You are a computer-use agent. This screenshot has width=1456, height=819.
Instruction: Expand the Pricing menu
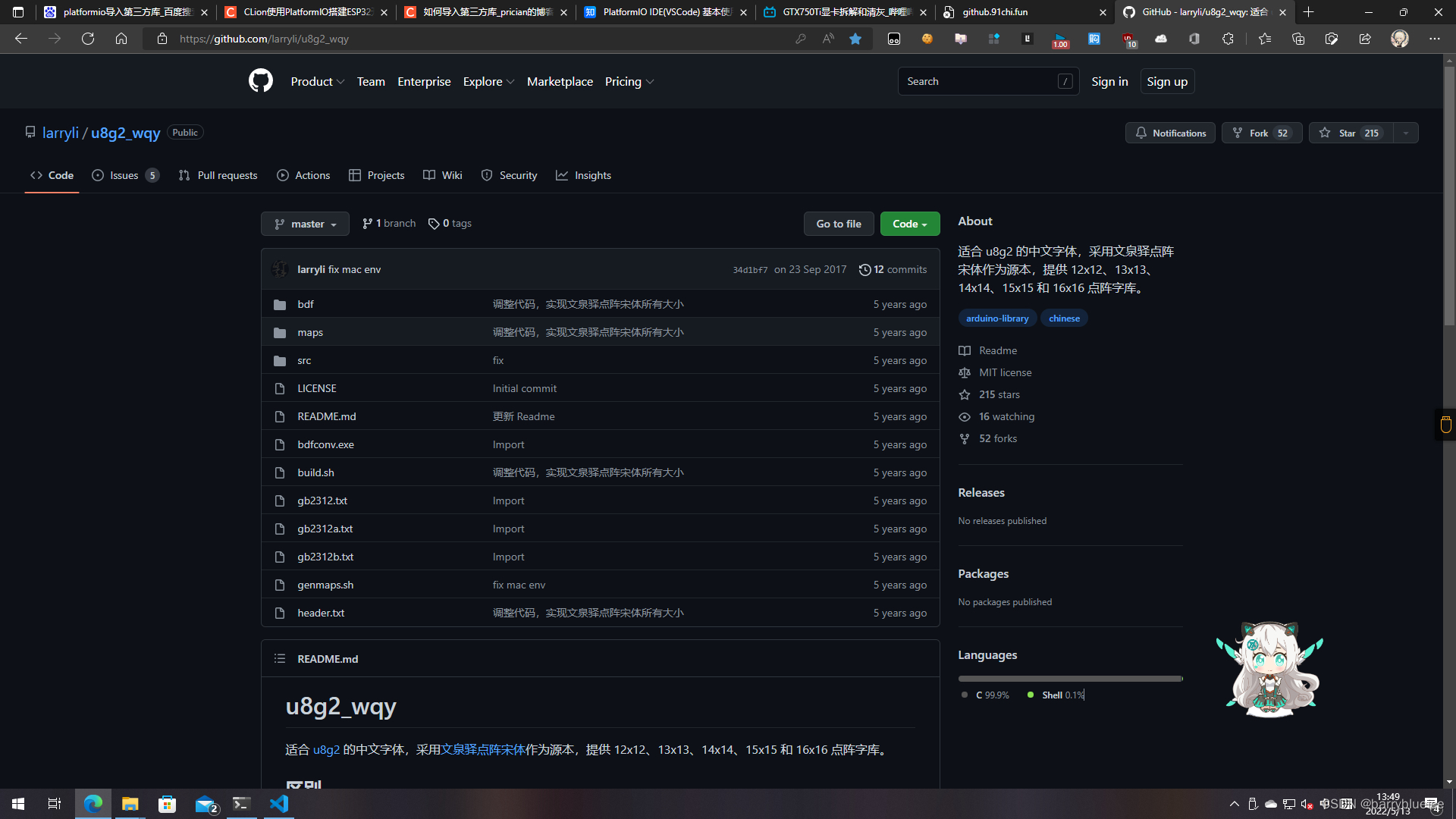point(629,81)
